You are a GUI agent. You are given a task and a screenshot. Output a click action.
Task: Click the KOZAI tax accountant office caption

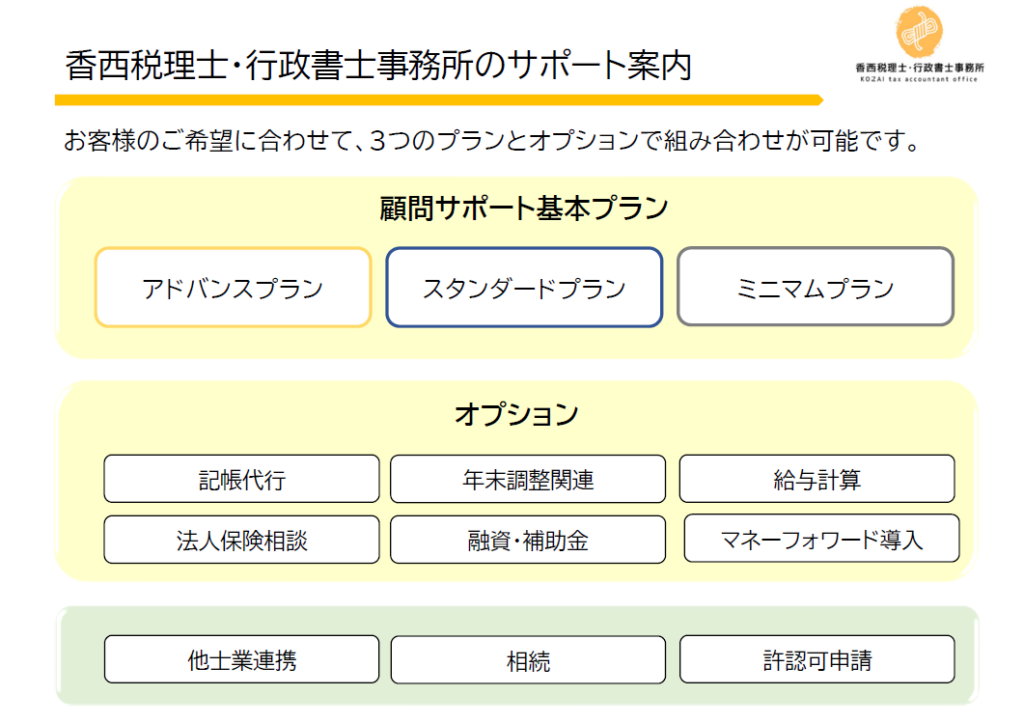[919, 79]
